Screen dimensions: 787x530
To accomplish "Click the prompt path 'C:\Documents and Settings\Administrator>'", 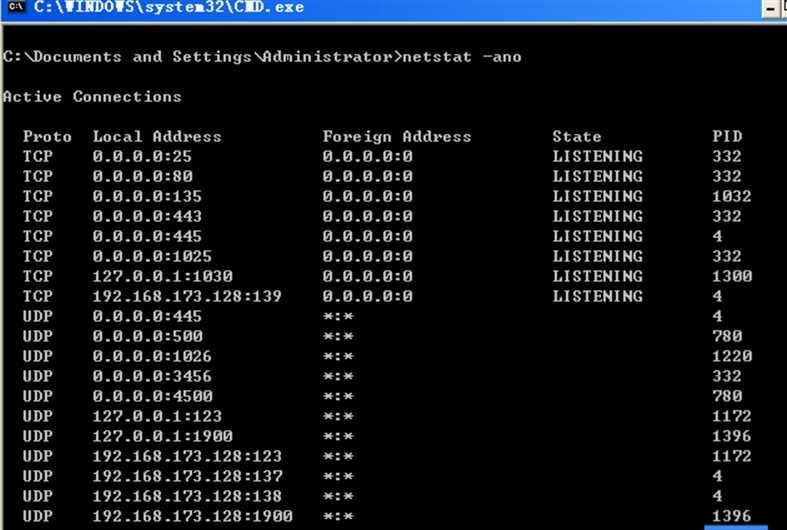I will 202,57.
